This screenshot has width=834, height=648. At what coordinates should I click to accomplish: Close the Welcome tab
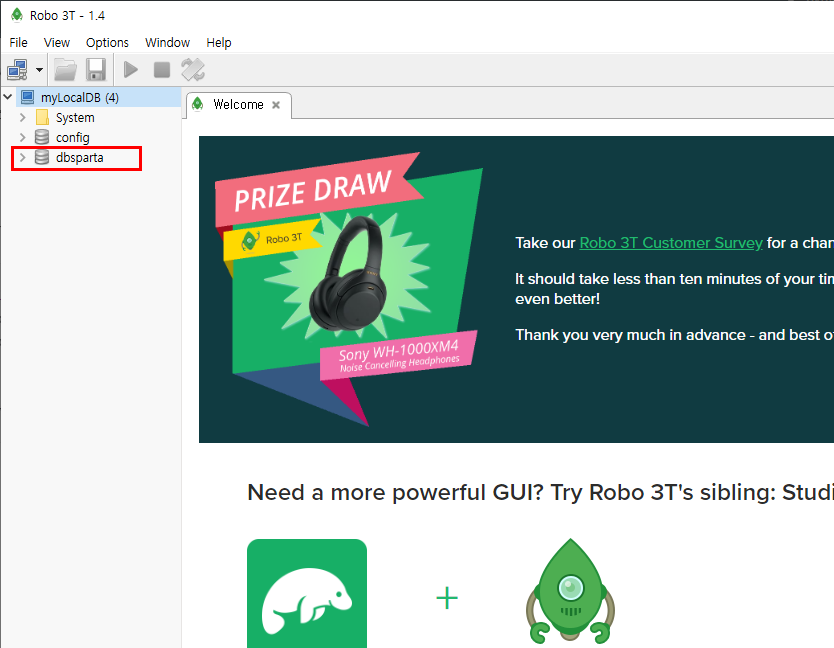point(276,105)
